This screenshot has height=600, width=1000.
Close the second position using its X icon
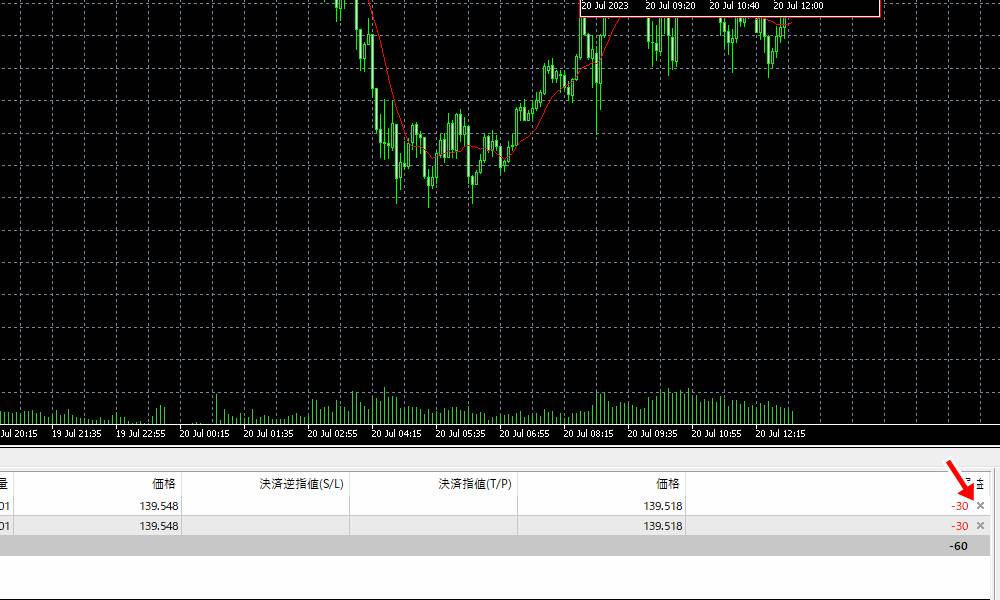[x=980, y=526]
